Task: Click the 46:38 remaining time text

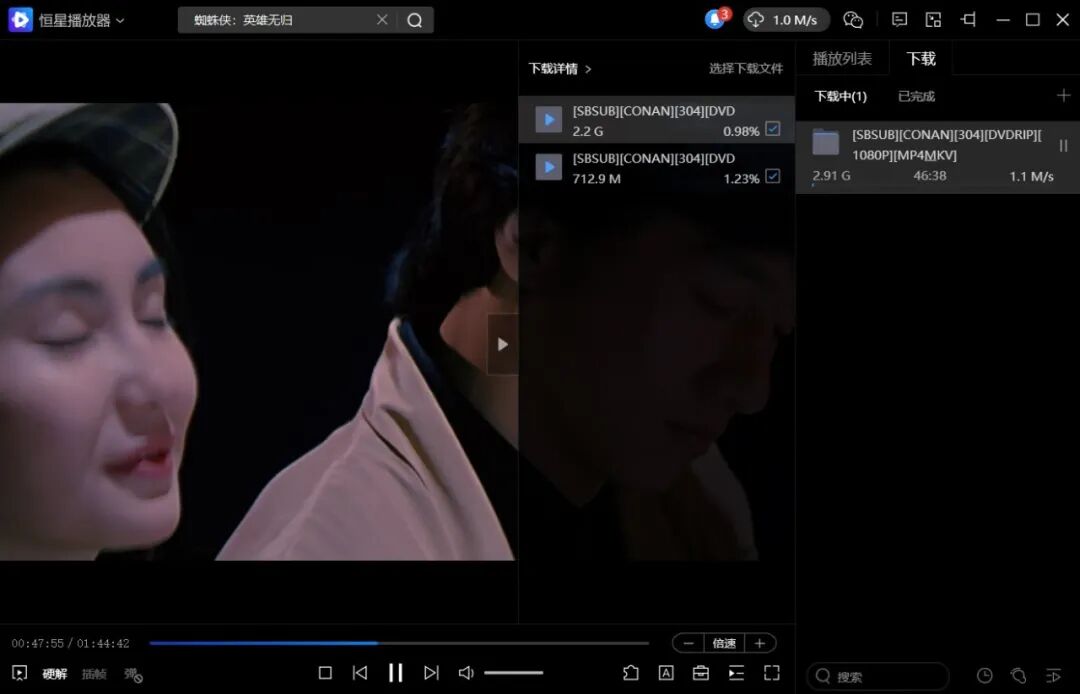Action: pos(929,176)
